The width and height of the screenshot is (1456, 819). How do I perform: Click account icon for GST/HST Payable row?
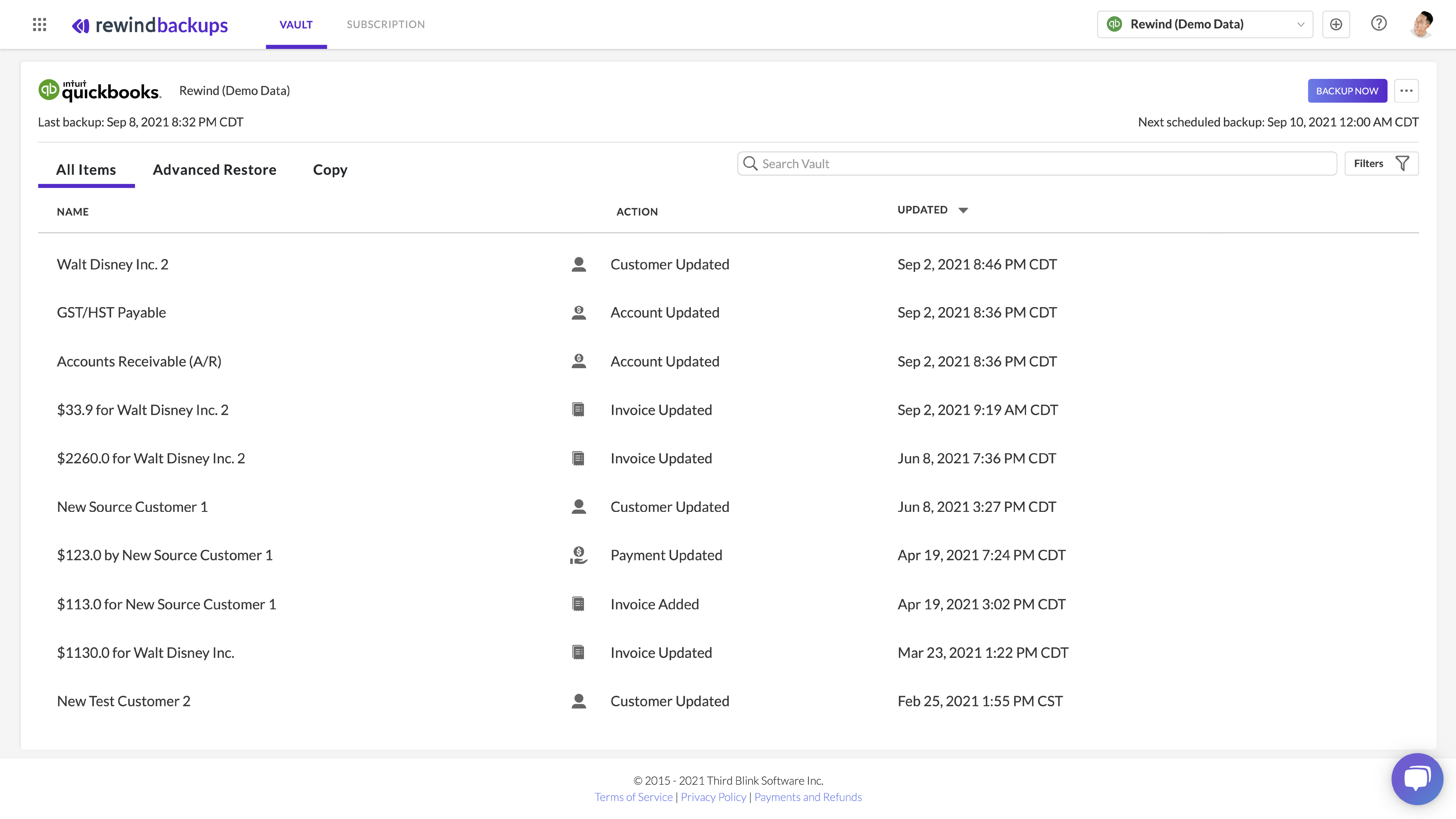tap(578, 312)
